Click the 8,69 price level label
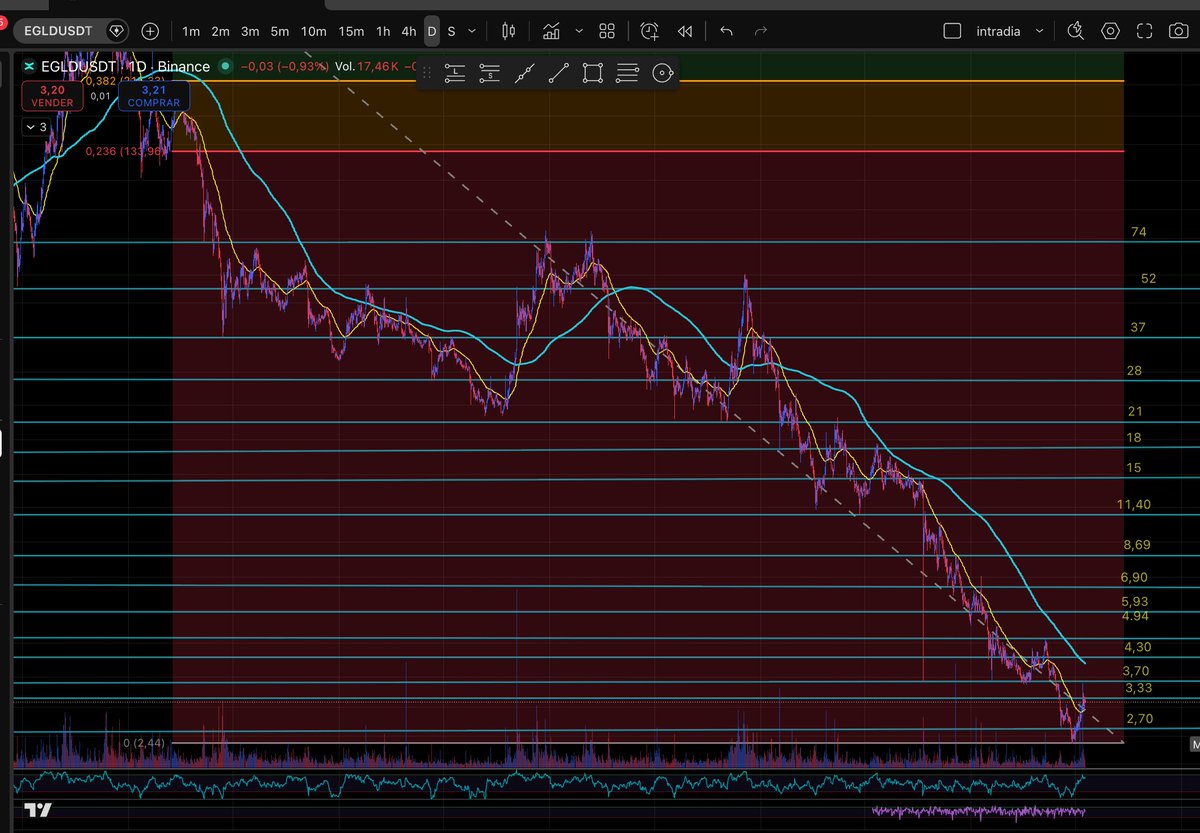Screen dimensions: 1200x833 pos(1137,545)
